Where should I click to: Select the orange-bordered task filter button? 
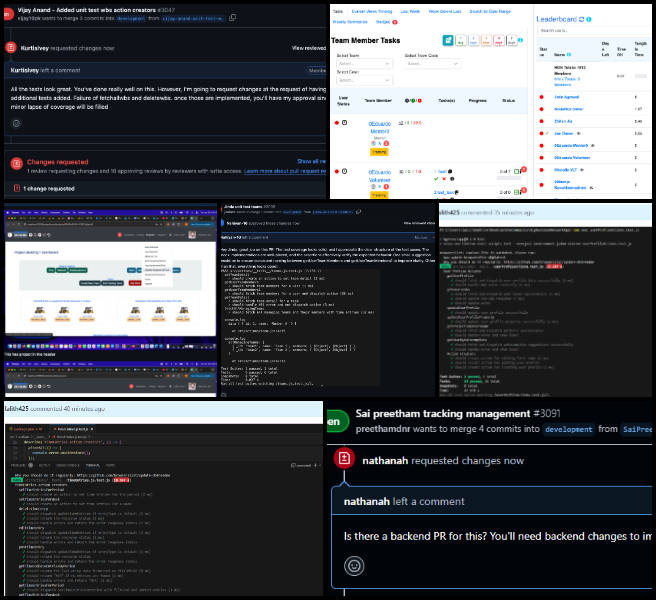coord(486,41)
